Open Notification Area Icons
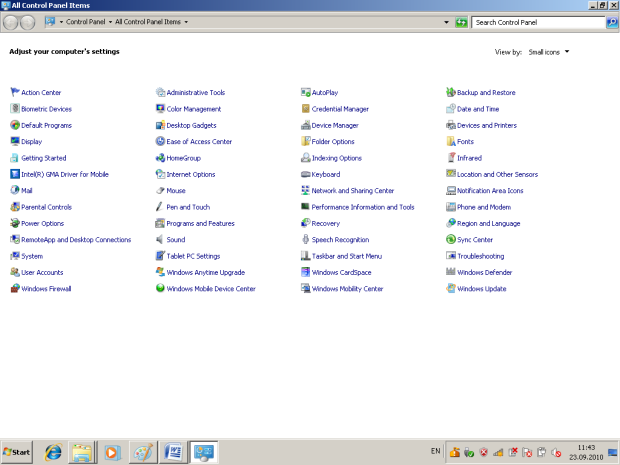The image size is (620, 465). (x=490, y=190)
